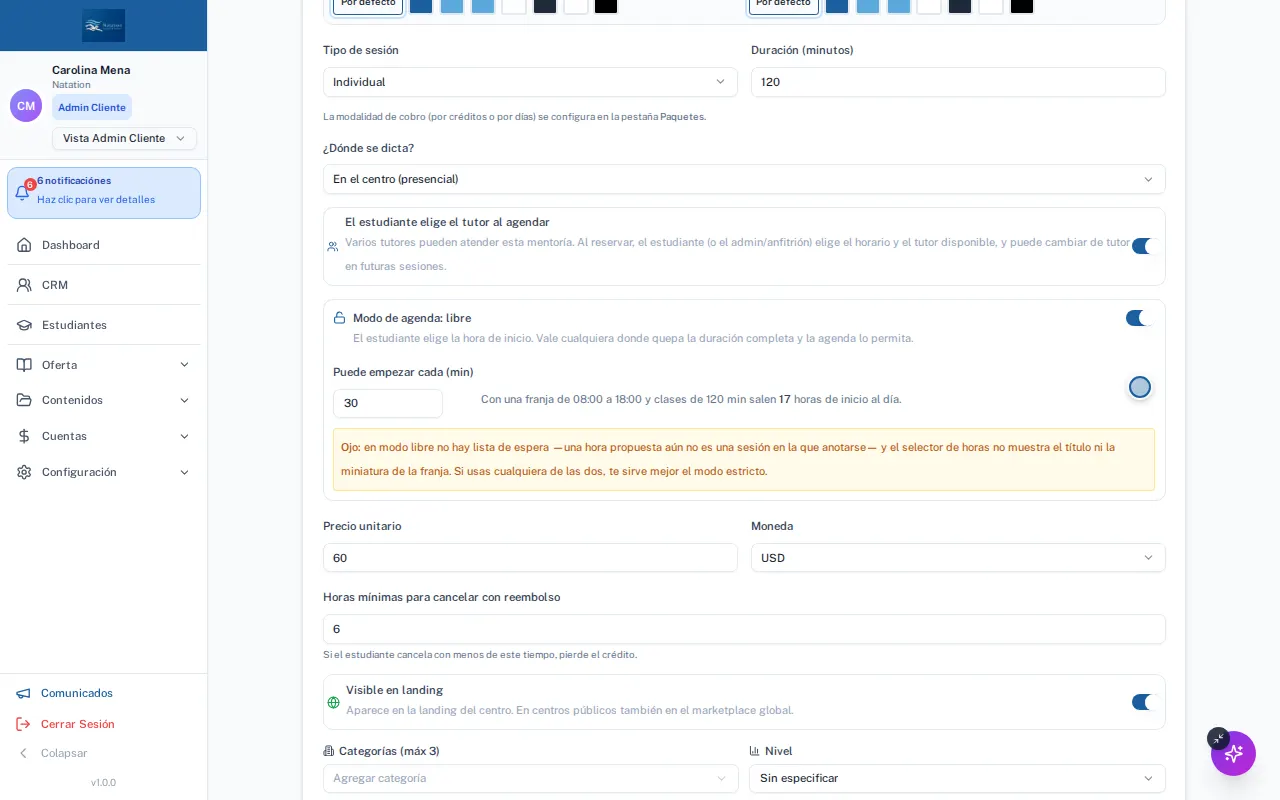Click the people icon beside tutor selection text

pyautogui.click(x=333, y=246)
